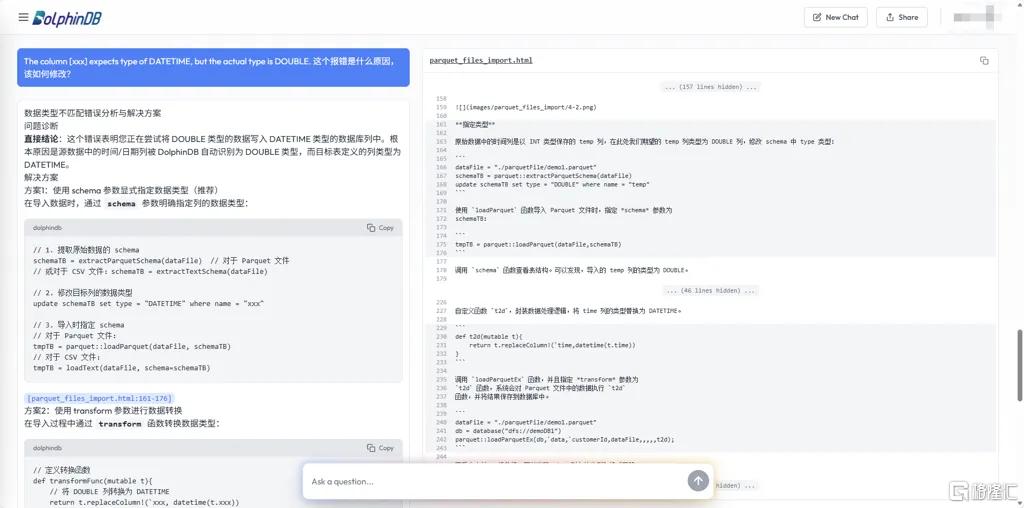Click the def t2d(mutable t) line in document

tap(486, 337)
